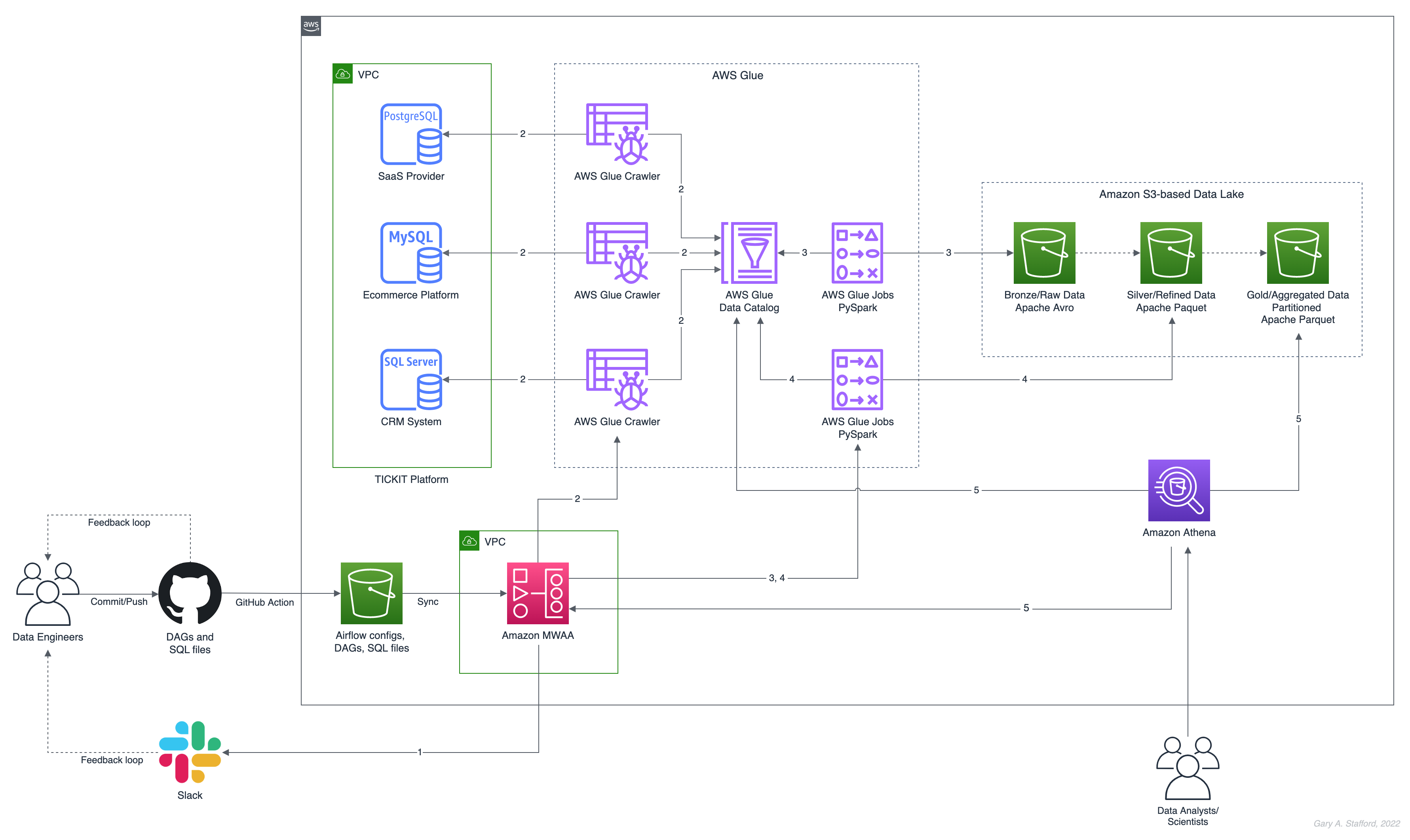1410x840 pixels.
Task: Click the AWS Glue Data Catalog icon
Action: point(749,253)
